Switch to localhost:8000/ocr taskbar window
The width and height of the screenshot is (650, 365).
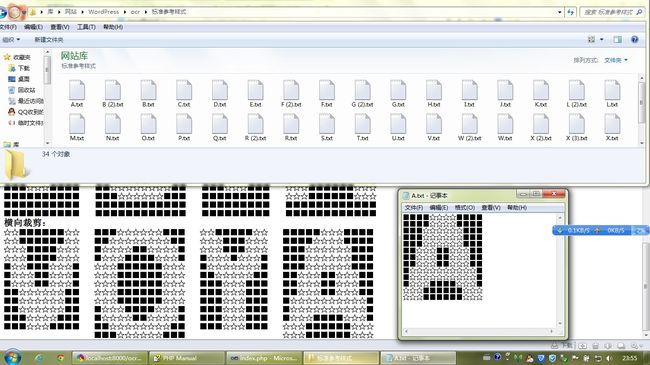[x=109, y=358]
